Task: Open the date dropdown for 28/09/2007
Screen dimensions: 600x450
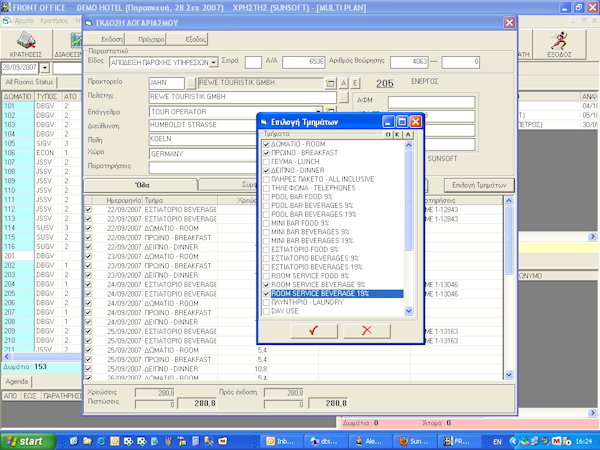Action: point(45,68)
